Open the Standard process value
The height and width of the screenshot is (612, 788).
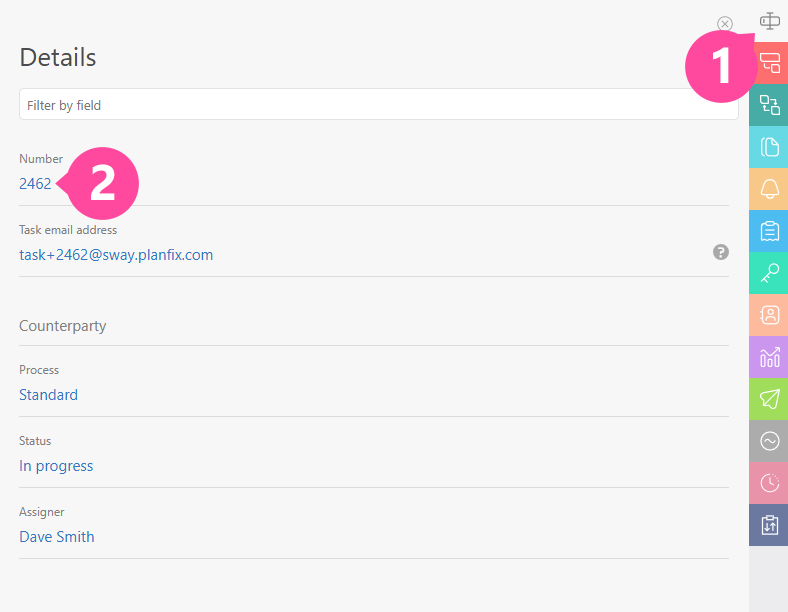pos(48,395)
